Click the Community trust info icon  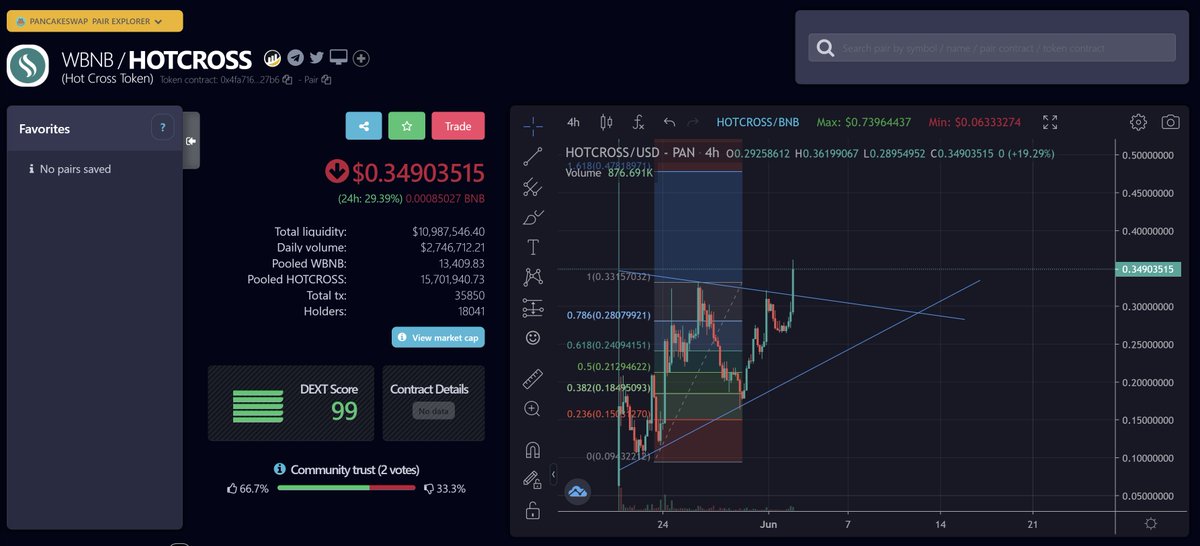tap(281, 469)
